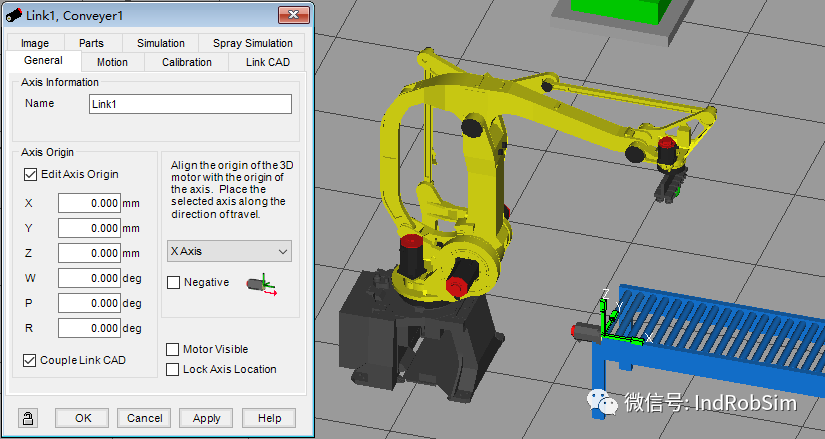Click the Name field containing Link1

[x=190, y=104]
